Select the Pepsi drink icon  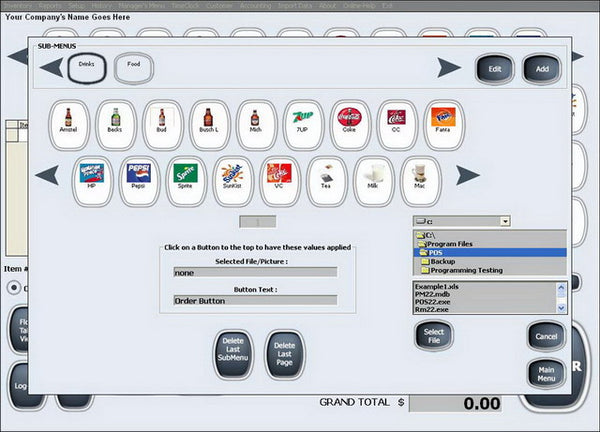[139, 181]
